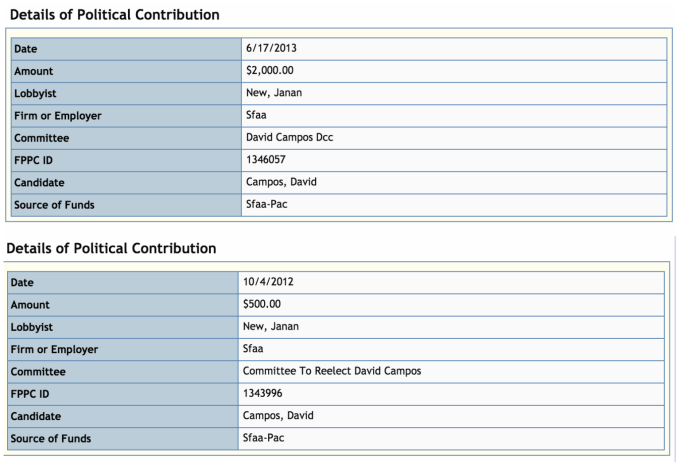Click the David Campos Dcc committee value

[x=289, y=137]
